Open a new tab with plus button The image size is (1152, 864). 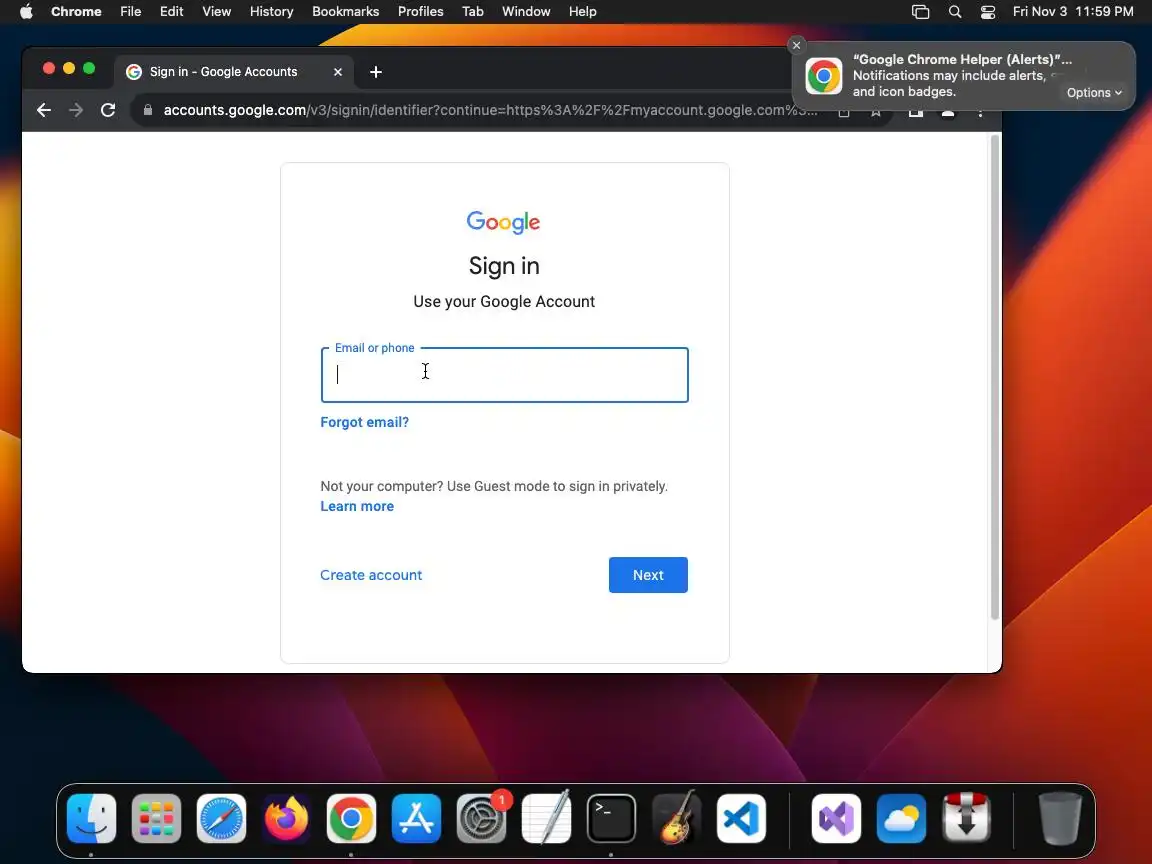(375, 72)
